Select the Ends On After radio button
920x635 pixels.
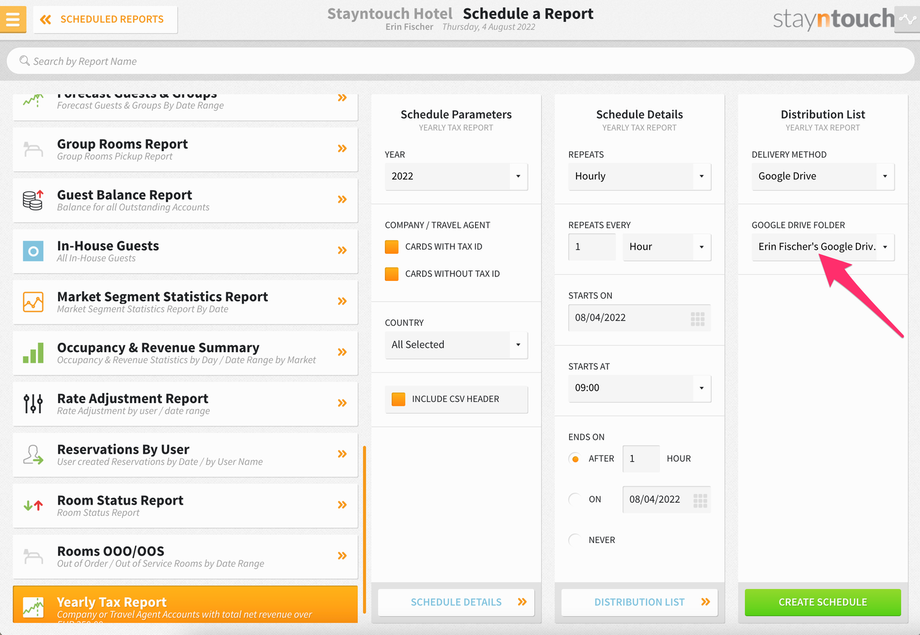click(x=575, y=459)
